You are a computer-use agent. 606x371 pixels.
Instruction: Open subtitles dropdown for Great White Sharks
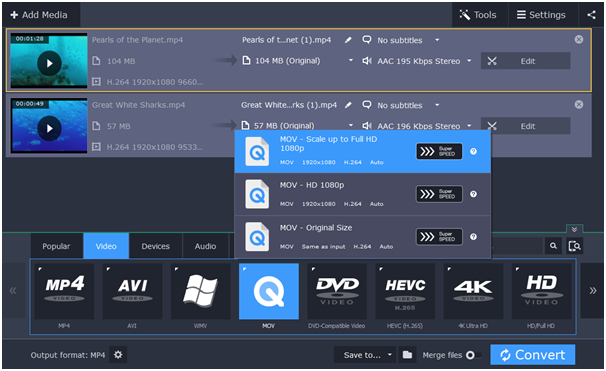click(x=437, y=105)
